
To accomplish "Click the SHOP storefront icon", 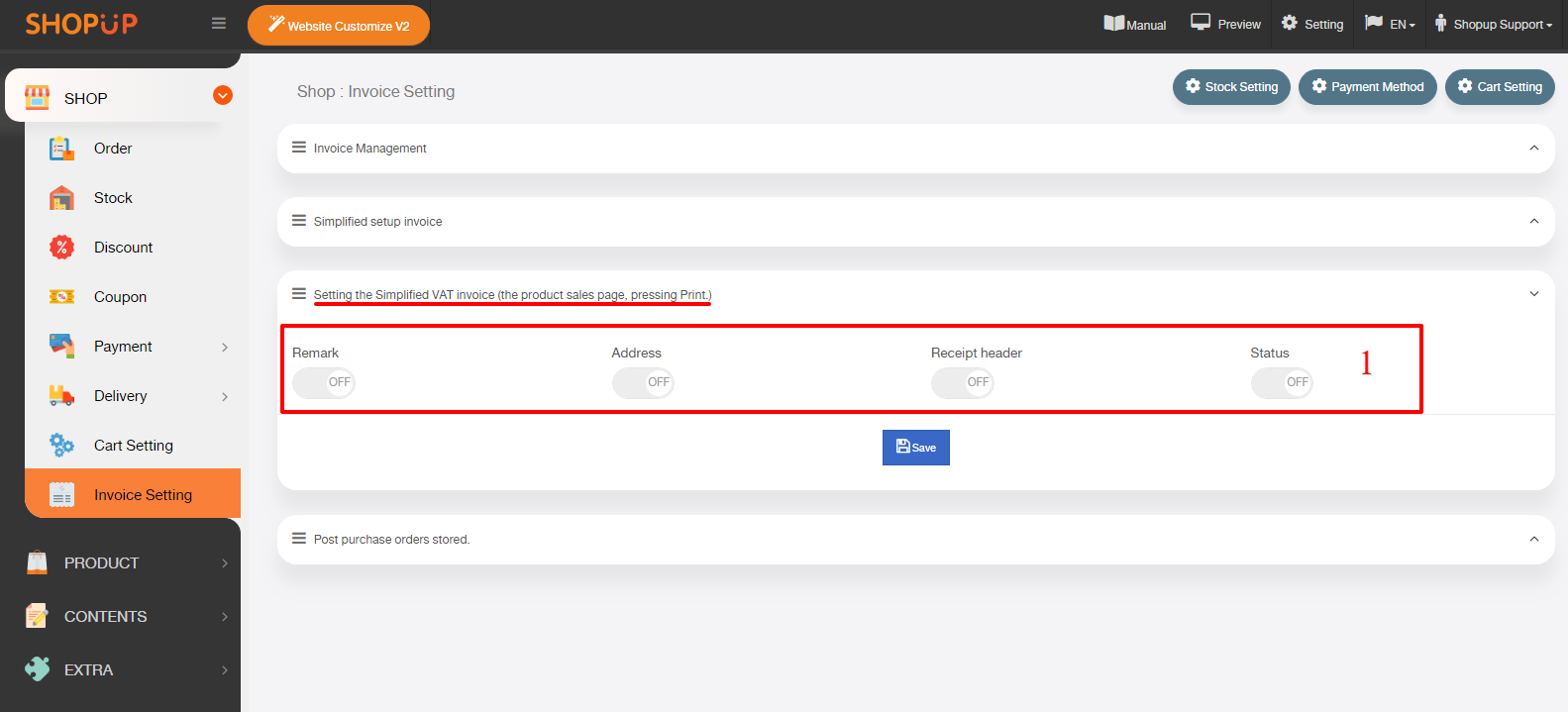I will click(37, 97).
